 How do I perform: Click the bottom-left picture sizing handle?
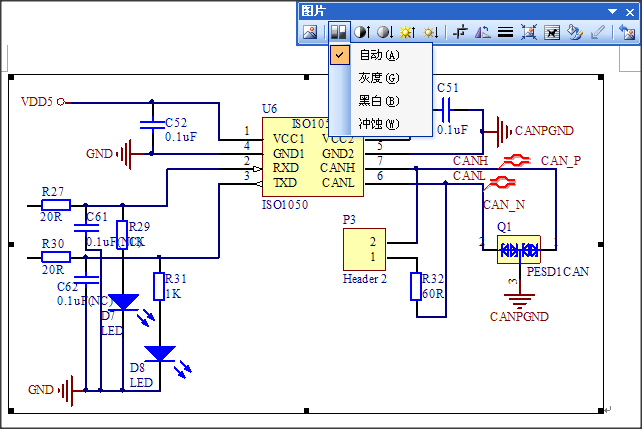11,411
